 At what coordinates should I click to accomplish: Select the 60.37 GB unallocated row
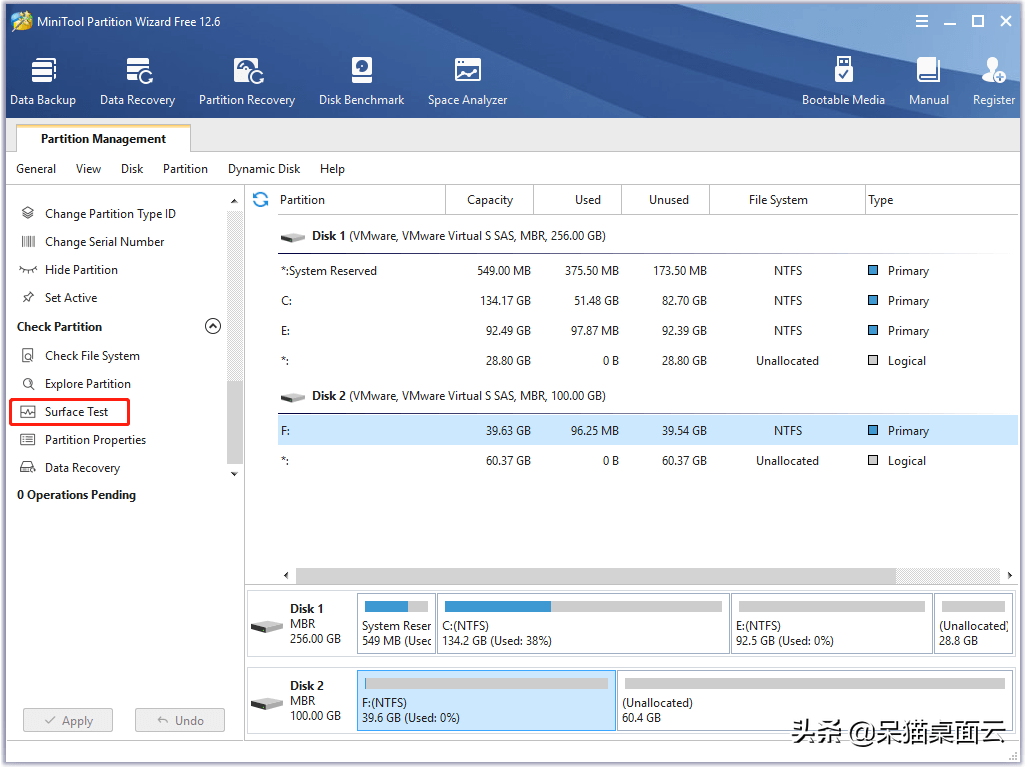coord(648,461)
